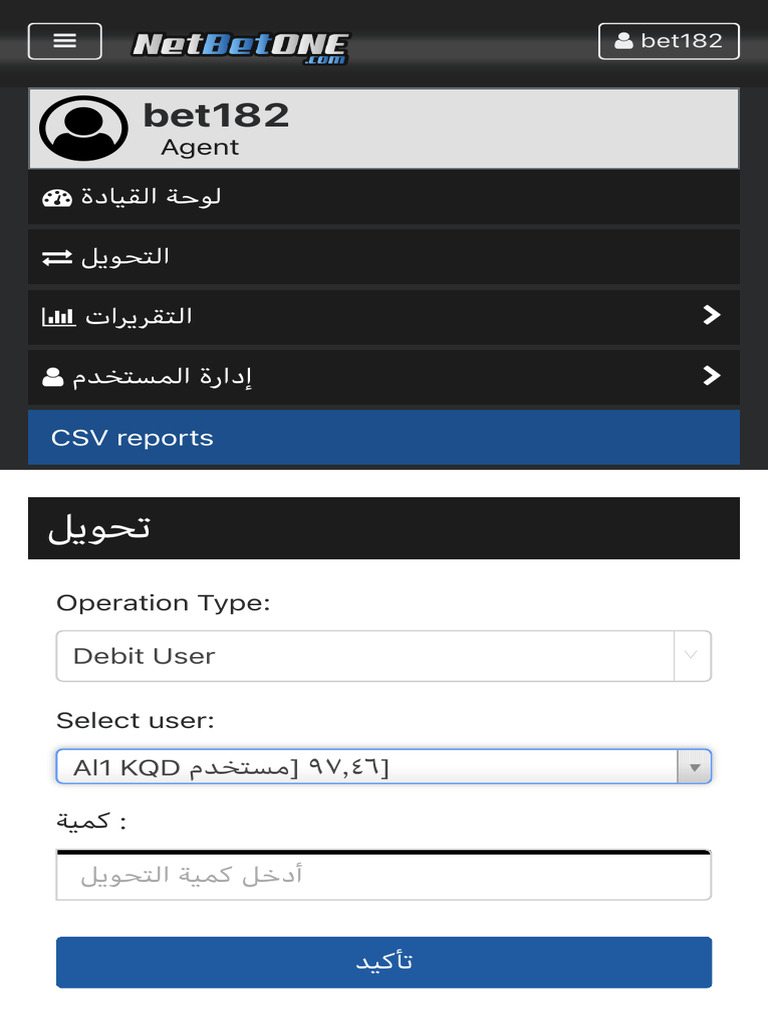The height and width of the screenshot is (1024, 768).
Task: Click the dashboard gauge icon
Action: [57, 197]
